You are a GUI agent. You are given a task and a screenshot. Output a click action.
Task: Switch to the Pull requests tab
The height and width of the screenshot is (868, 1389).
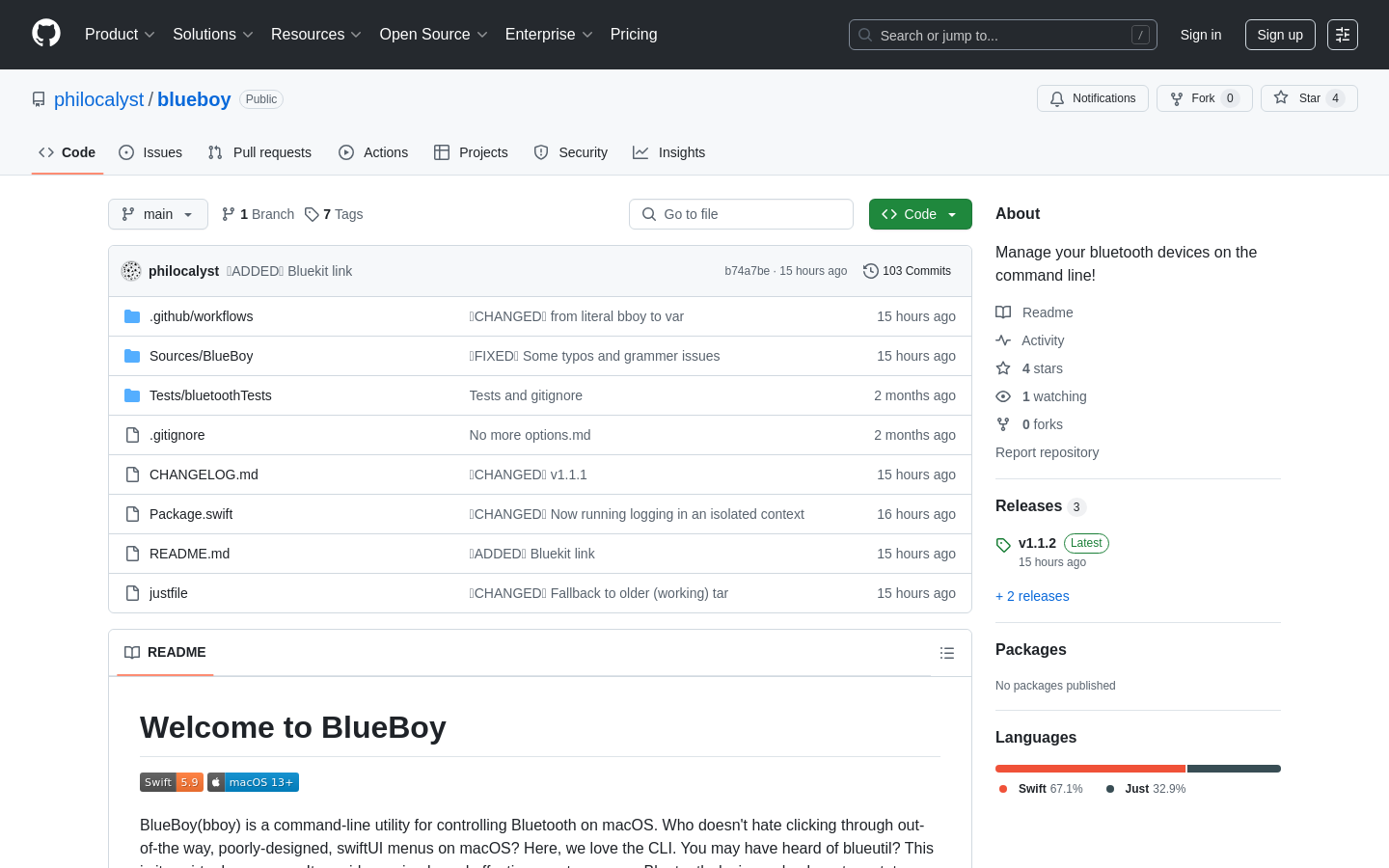[x=259, y=152]
